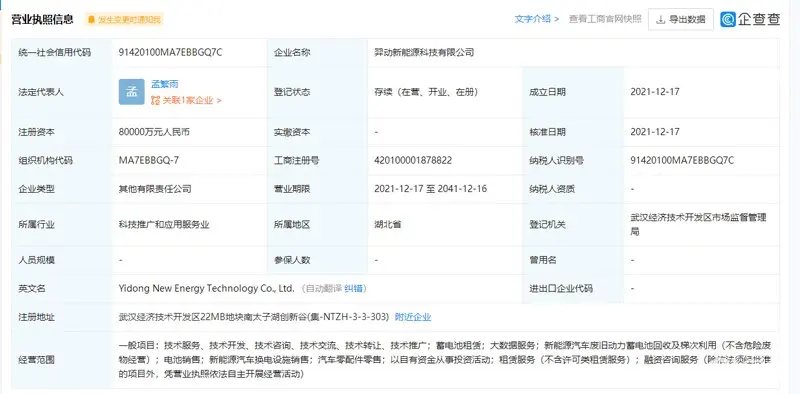Click company type 其他有限责任公司

[155, 189]
